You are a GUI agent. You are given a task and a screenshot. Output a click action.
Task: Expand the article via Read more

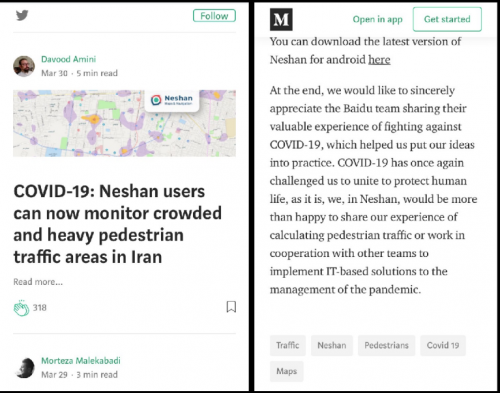point(38,282)
